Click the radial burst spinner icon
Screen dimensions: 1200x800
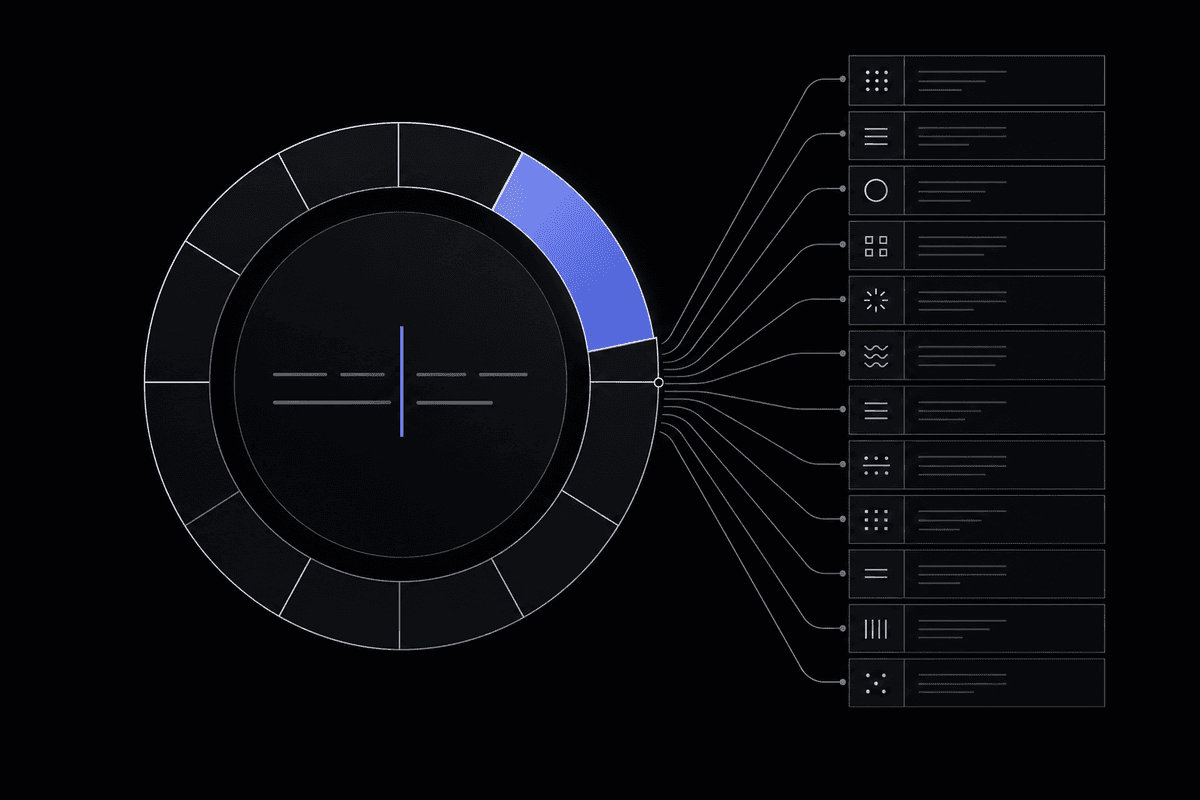tap(876, 300)
